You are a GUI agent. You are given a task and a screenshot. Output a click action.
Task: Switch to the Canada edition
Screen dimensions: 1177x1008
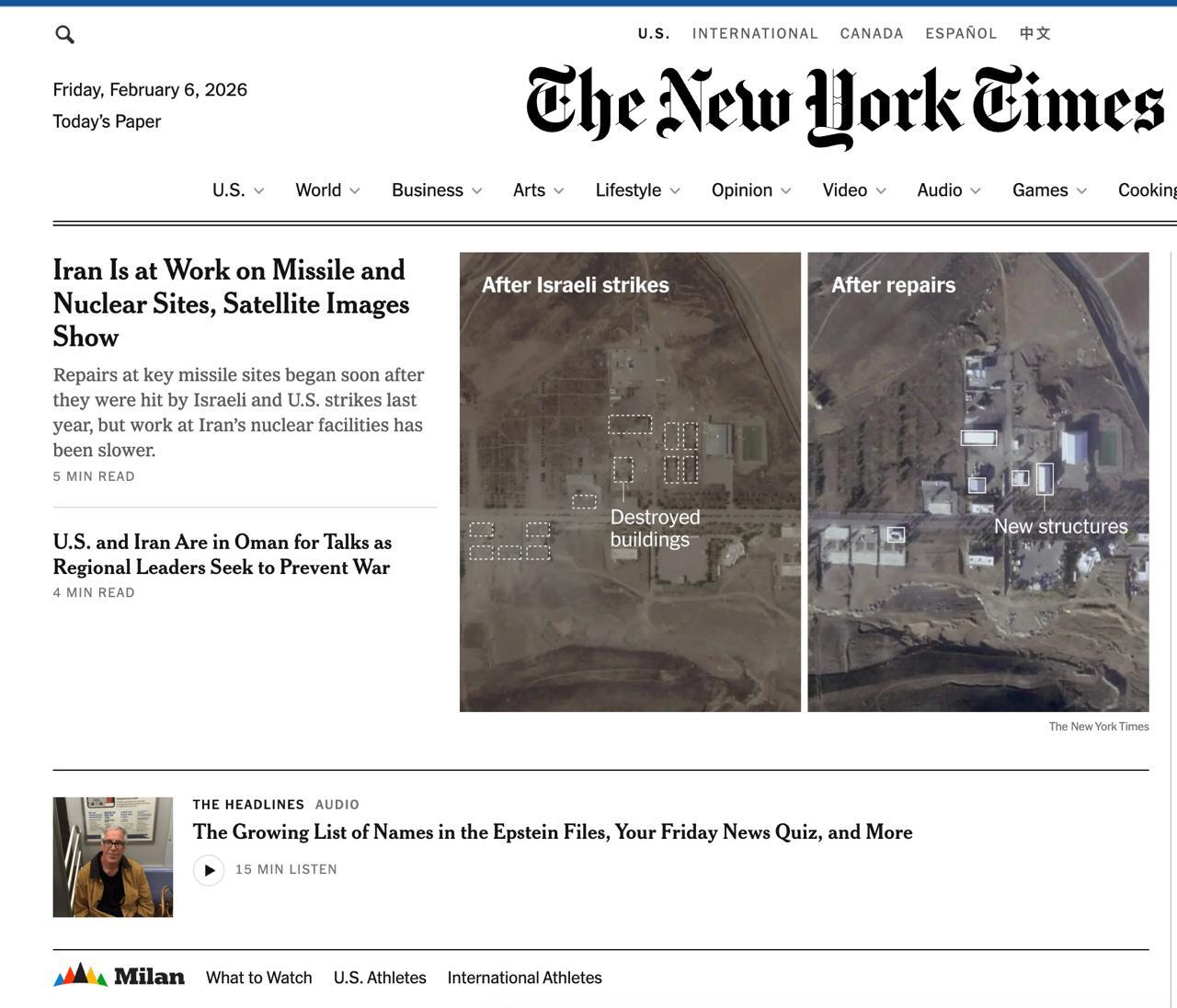click(871, 33)
